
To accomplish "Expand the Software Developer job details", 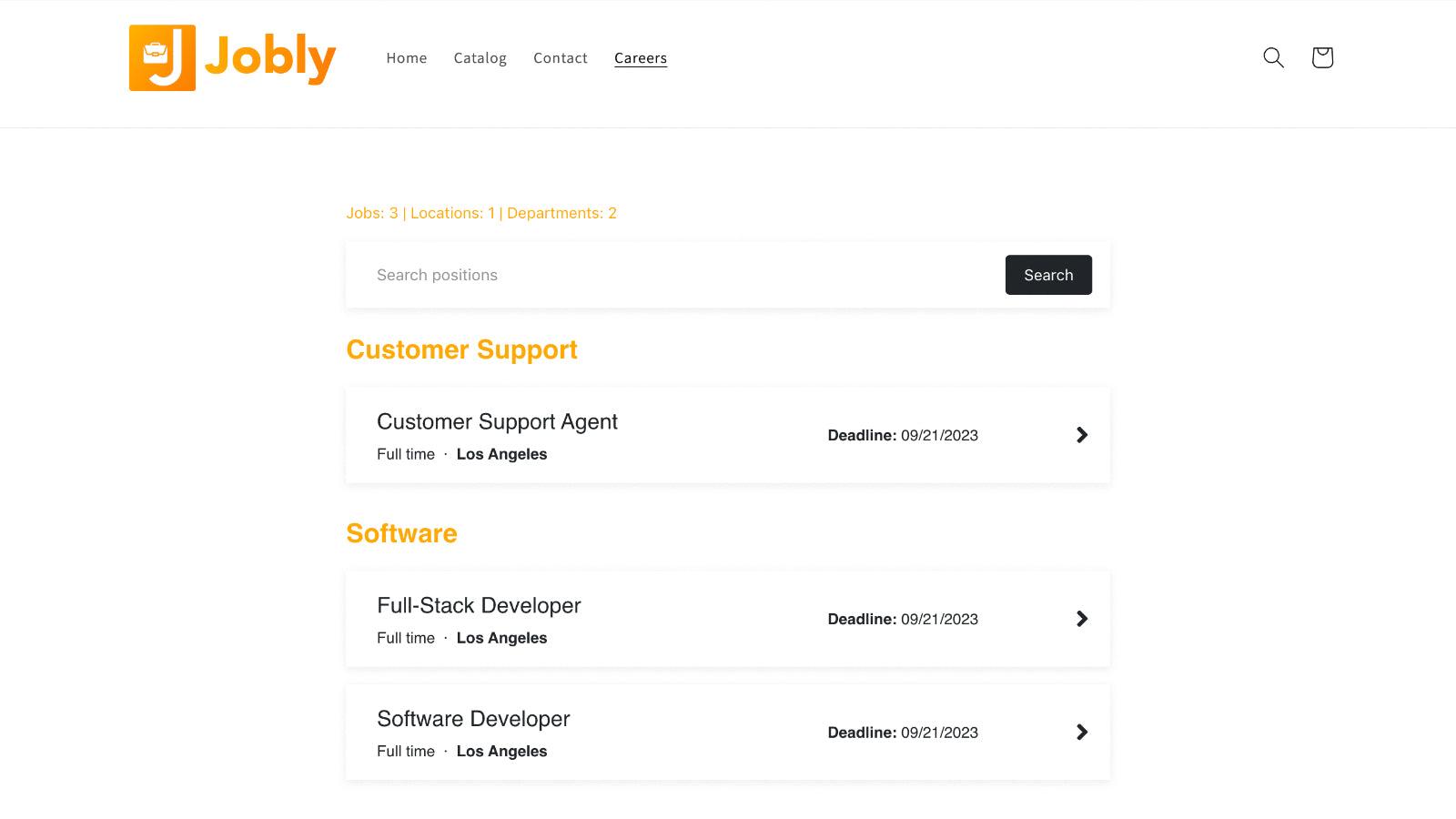I will (728, 732).
